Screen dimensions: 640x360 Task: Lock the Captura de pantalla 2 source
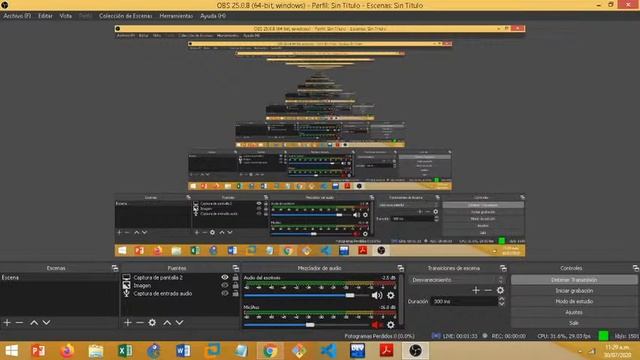coord(236,277)
